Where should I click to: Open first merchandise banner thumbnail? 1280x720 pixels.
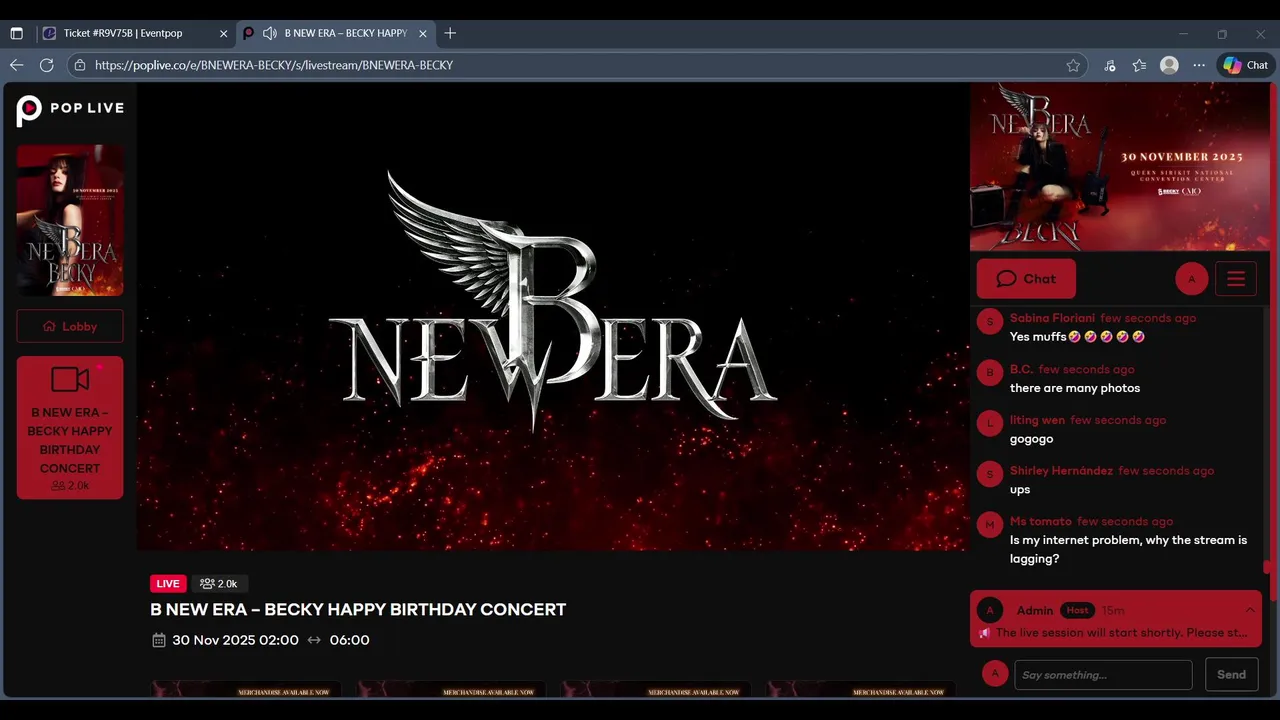[x=246, y=689]
